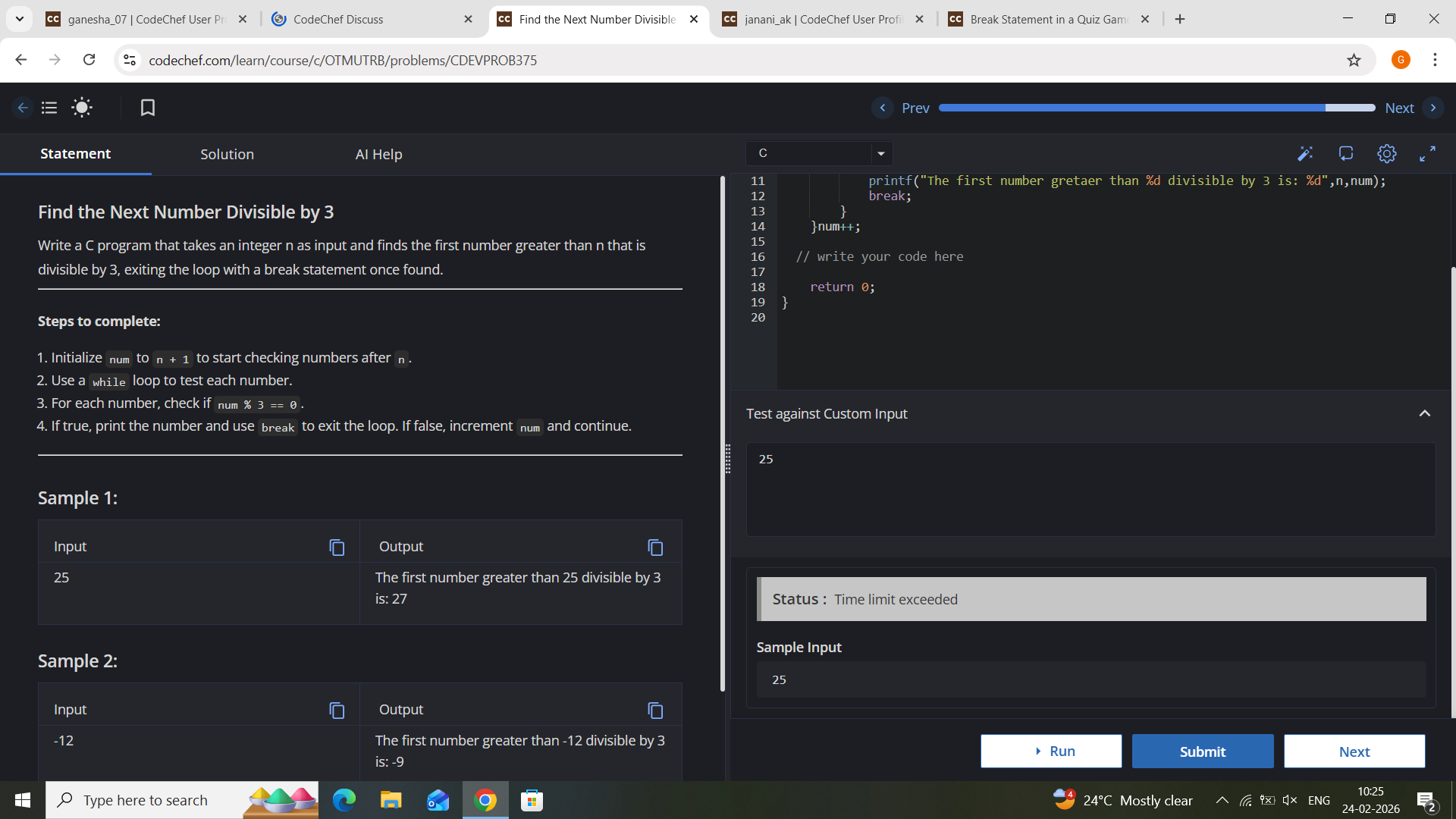
Task: Copy Sample 2 output
Action: click(x=655, y=710)
